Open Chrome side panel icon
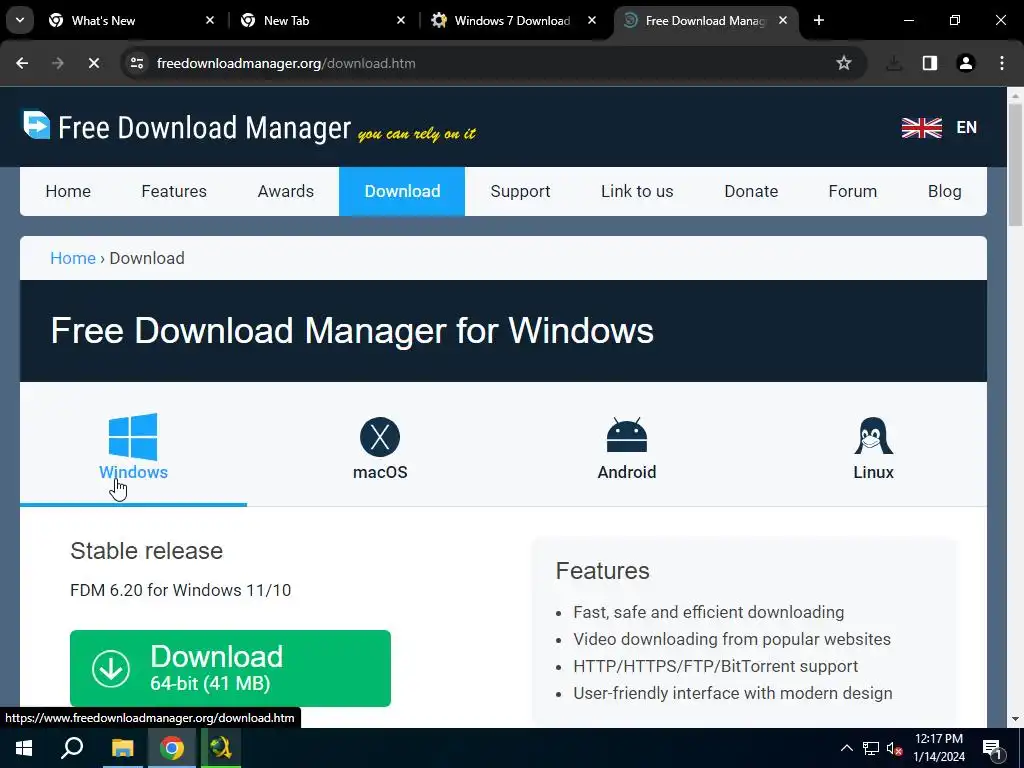The image size is (1024, 768). [930, 63]
